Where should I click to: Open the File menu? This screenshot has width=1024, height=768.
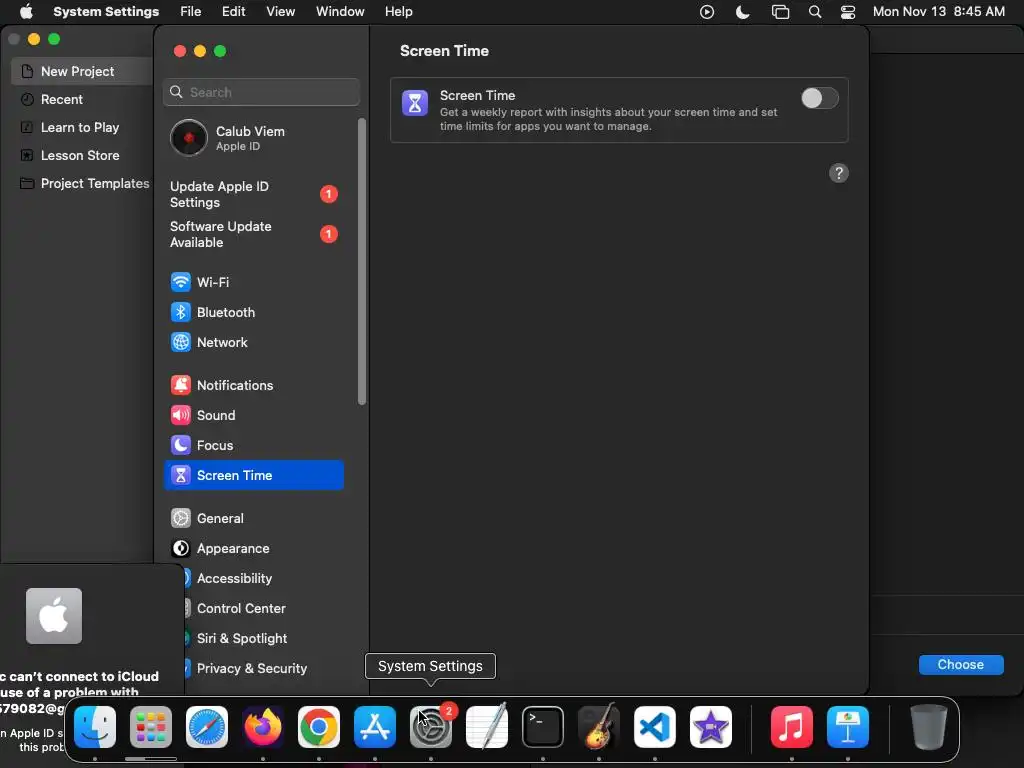pyautogui.click(x=191, y=12)
